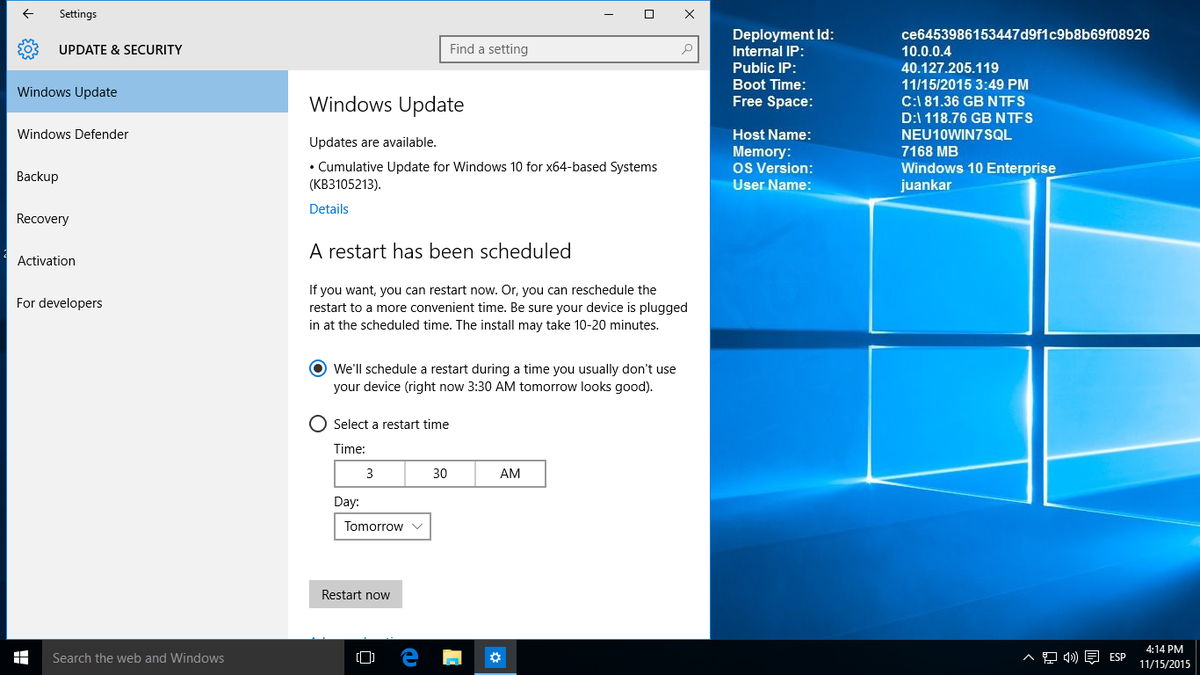Screen dimensions: 1200x675
Task: Open Action Center from the system tray
Action: (x=1092, y=657)
